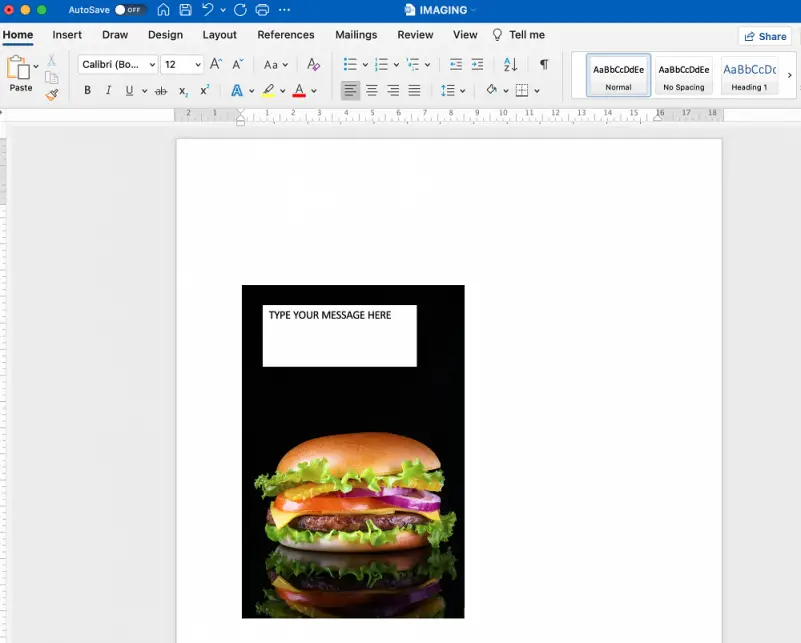Center align the text

372,91
